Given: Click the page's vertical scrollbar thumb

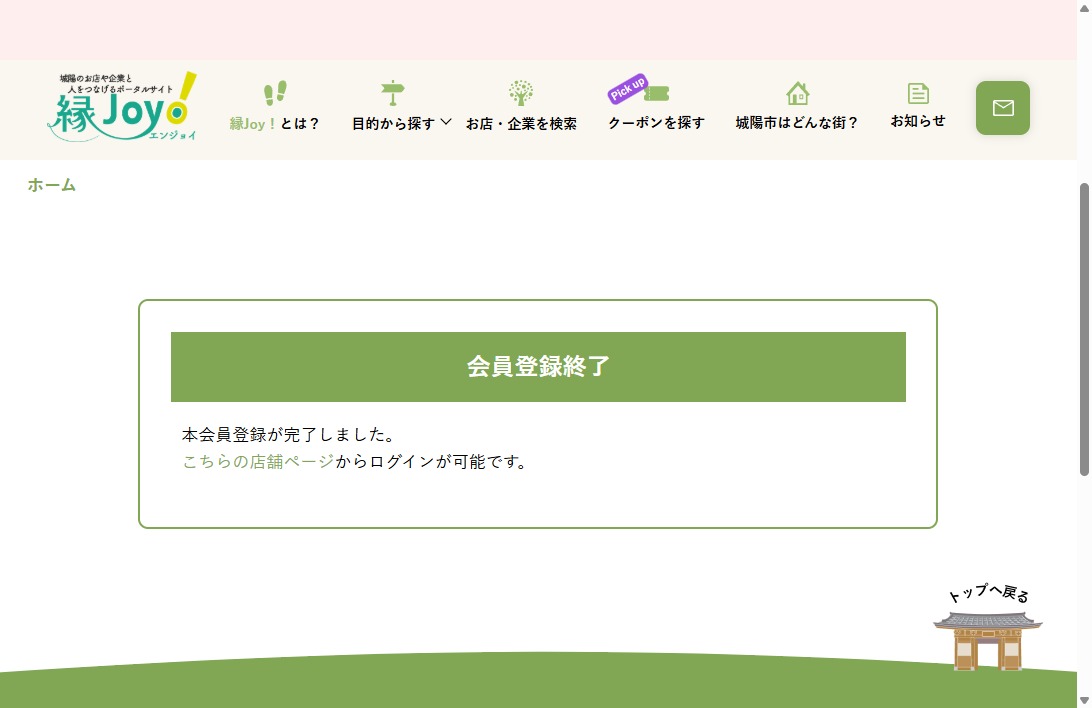Looking at the screenshot, I should coord(1084,330).
